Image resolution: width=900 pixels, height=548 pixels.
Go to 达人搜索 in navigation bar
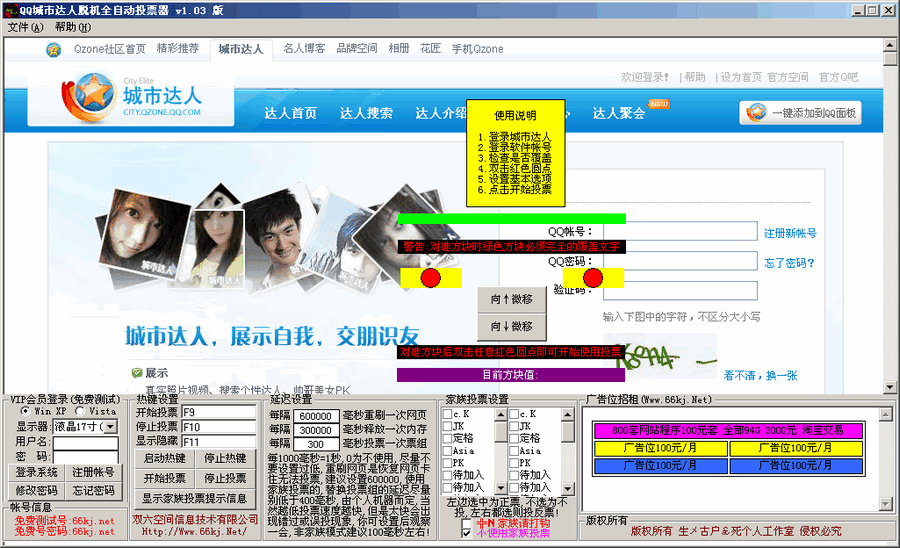click(366, 113)
